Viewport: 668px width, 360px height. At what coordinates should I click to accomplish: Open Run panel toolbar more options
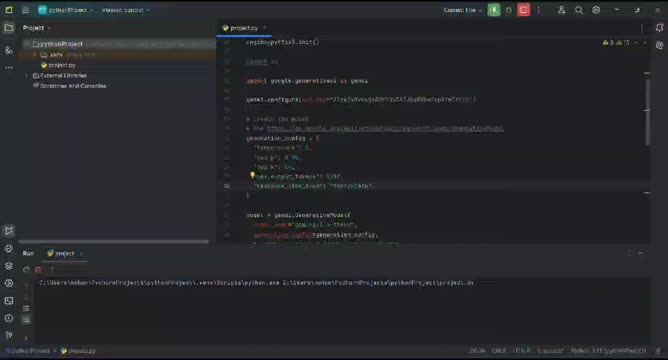click(52, 269)
